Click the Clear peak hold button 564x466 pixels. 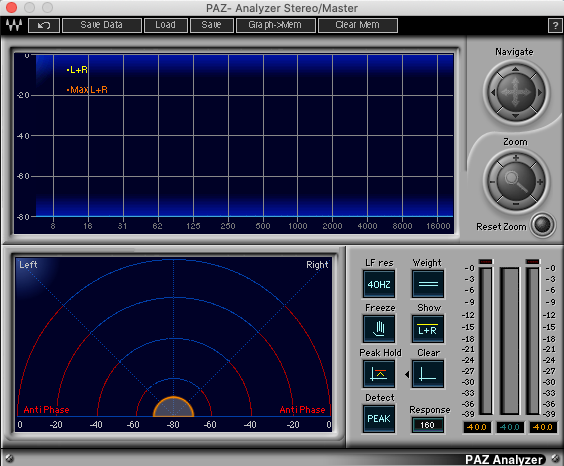click(427, 374)
